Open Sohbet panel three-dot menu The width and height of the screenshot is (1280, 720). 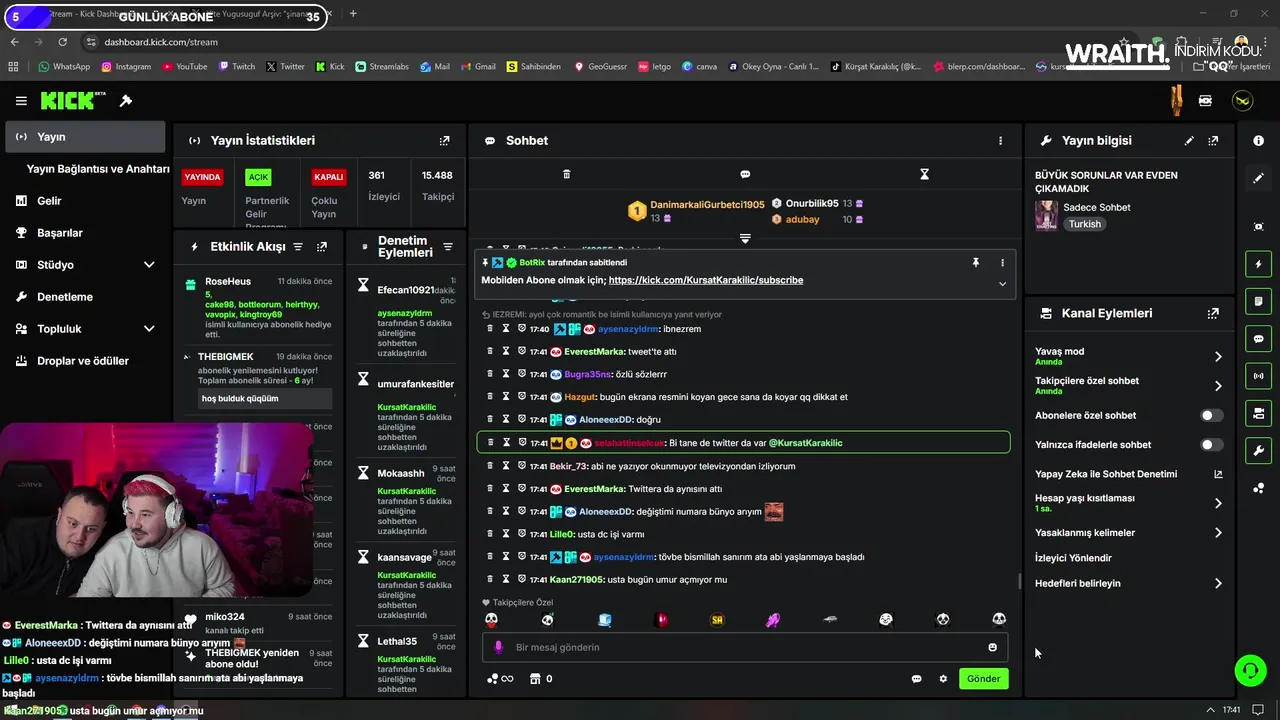click(1000, 141)
